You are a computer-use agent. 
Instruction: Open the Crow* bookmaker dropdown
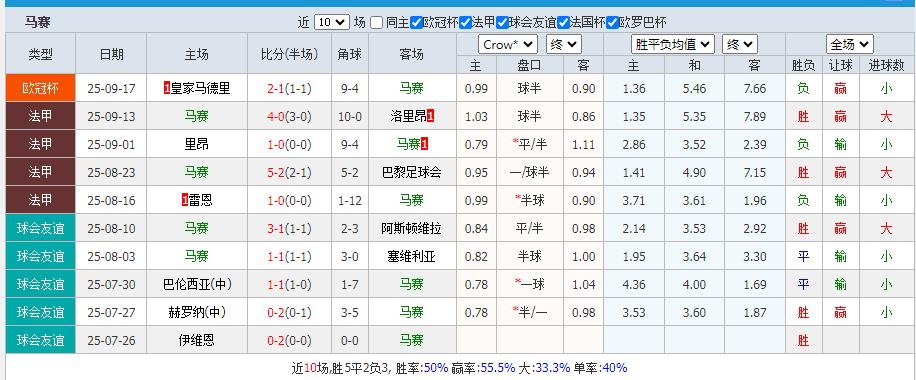click(x=508, y=44)
